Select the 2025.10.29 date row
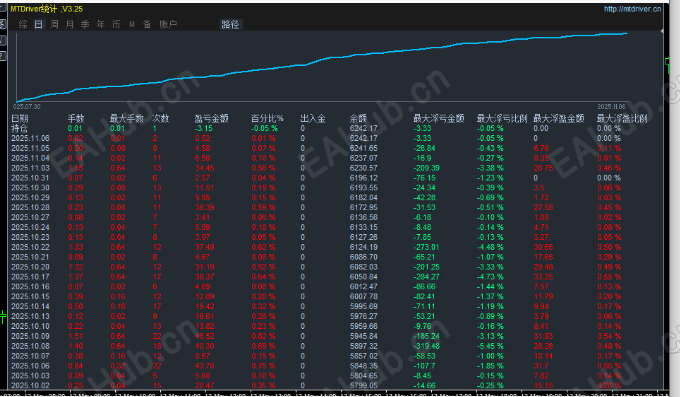This screenshot has width=680, height=397. [x=30, y=198]
